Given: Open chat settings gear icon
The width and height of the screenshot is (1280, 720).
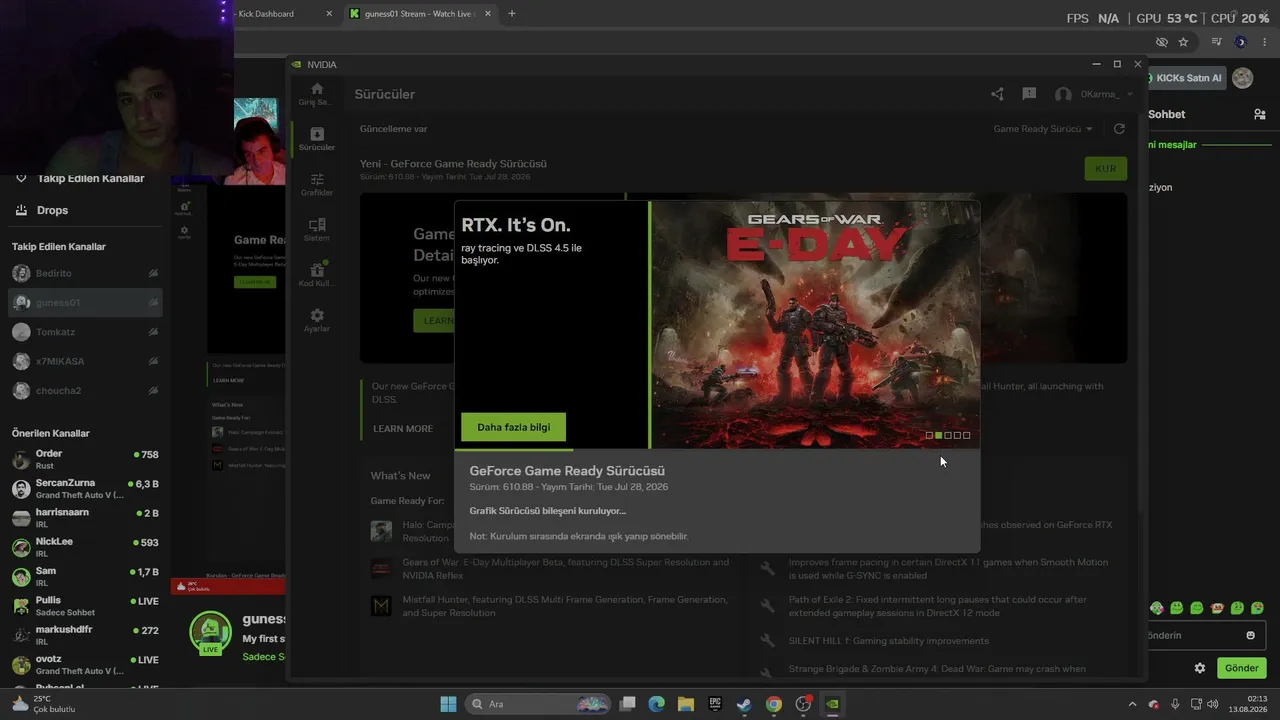Looking at the screenshot, I should point(1200,668).
